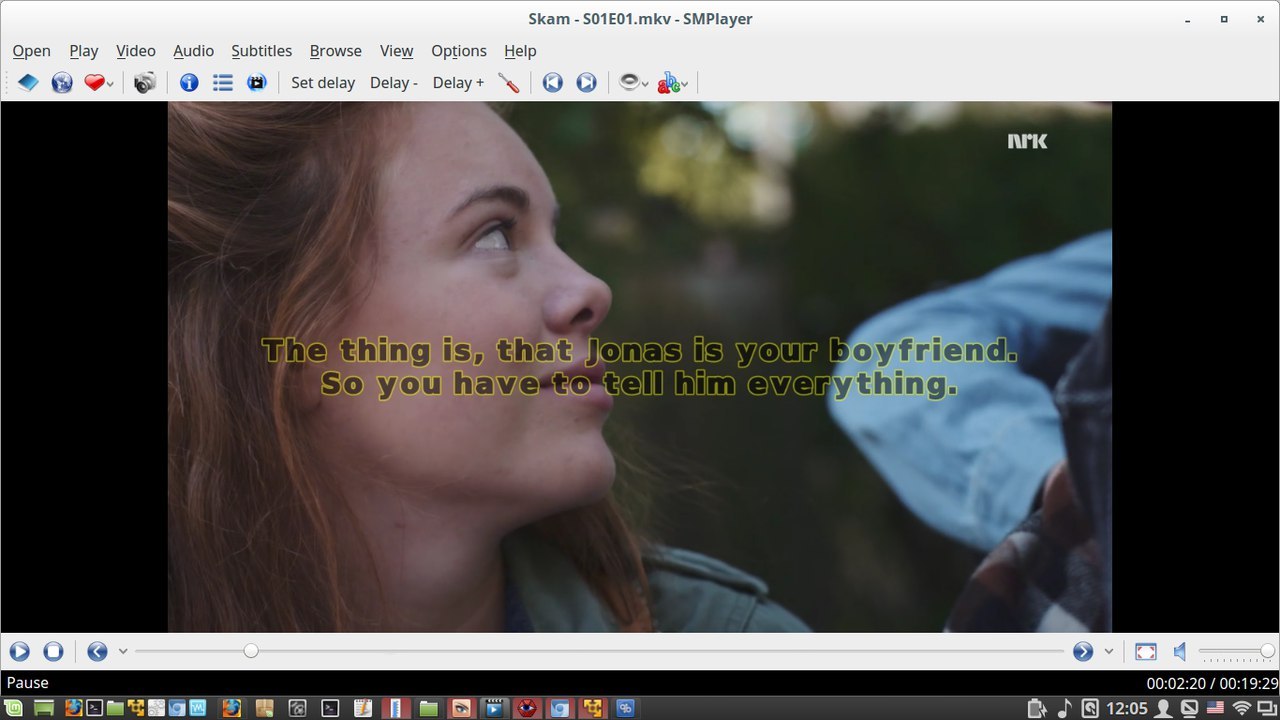Click the video frame area
The width and height of the screenshot is (1280, 720).
[x=640, y=367]
